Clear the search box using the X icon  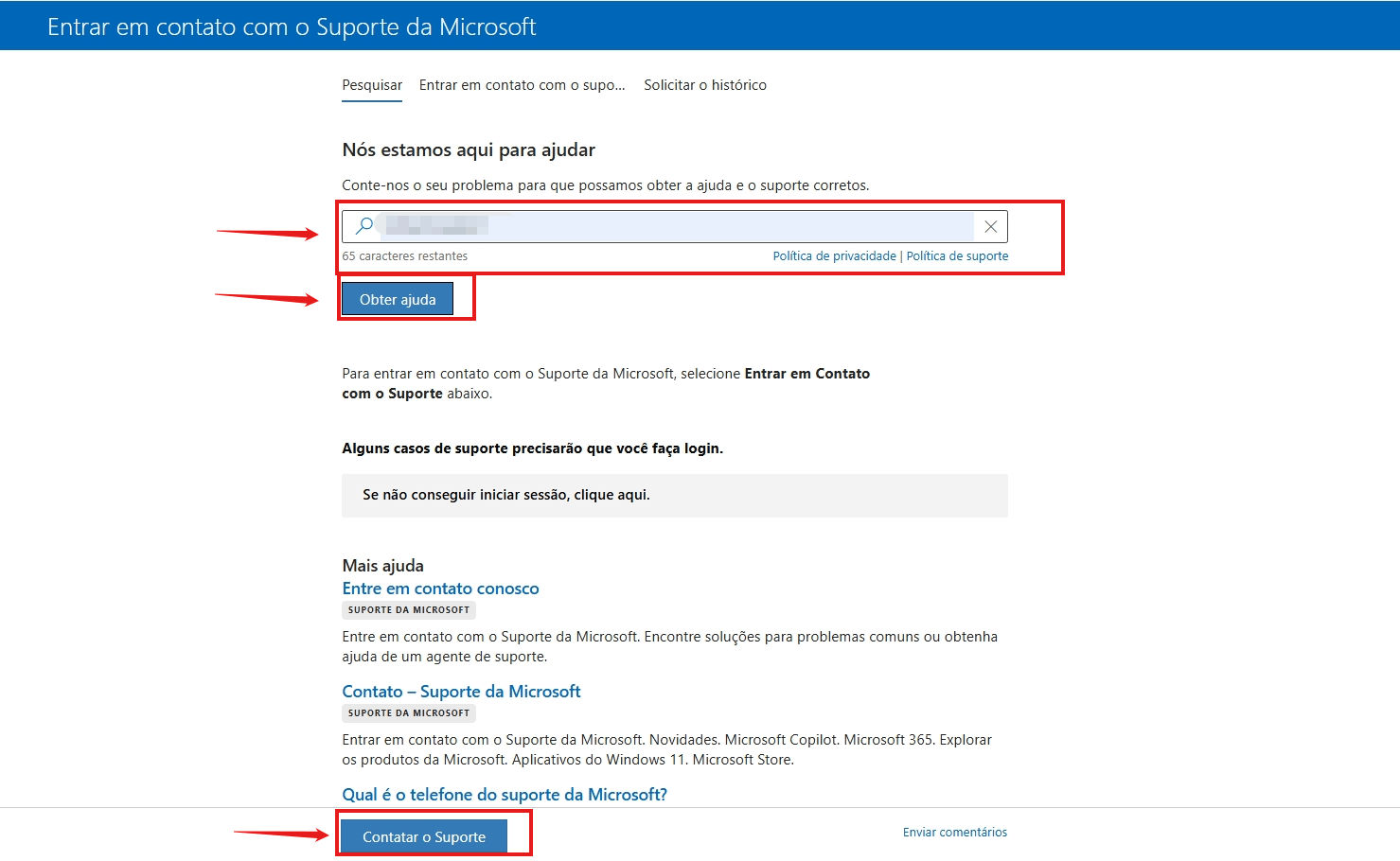990,225
